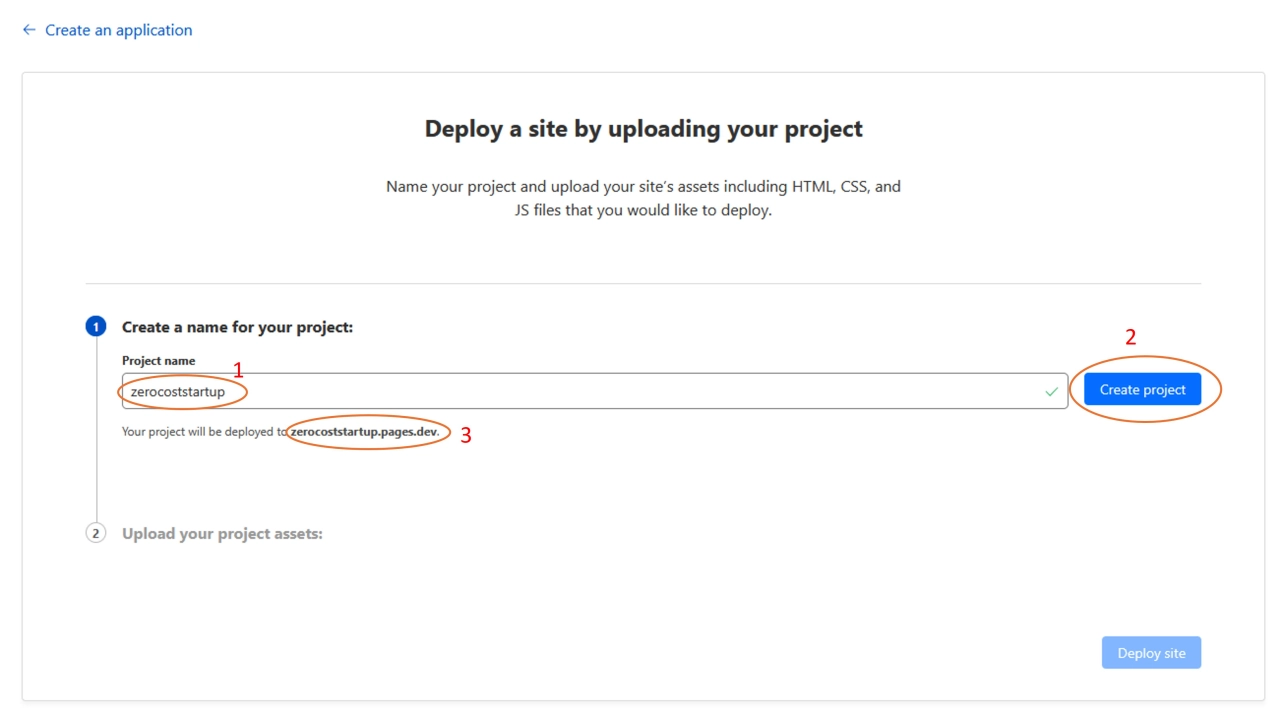This screenshot has width=1285, height=712.
Task: Click the back arrow icon
Action: coord(29,30)
